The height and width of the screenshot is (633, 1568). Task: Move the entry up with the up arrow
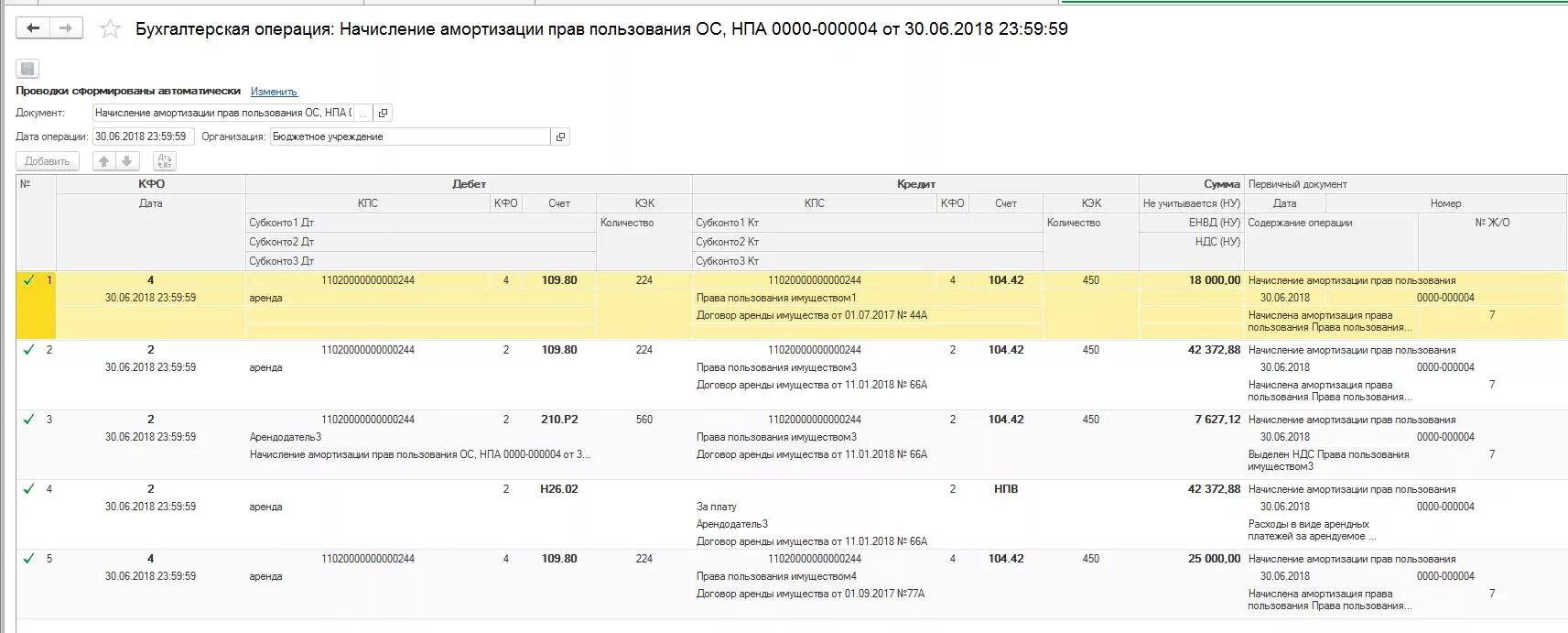coord(103,161)
